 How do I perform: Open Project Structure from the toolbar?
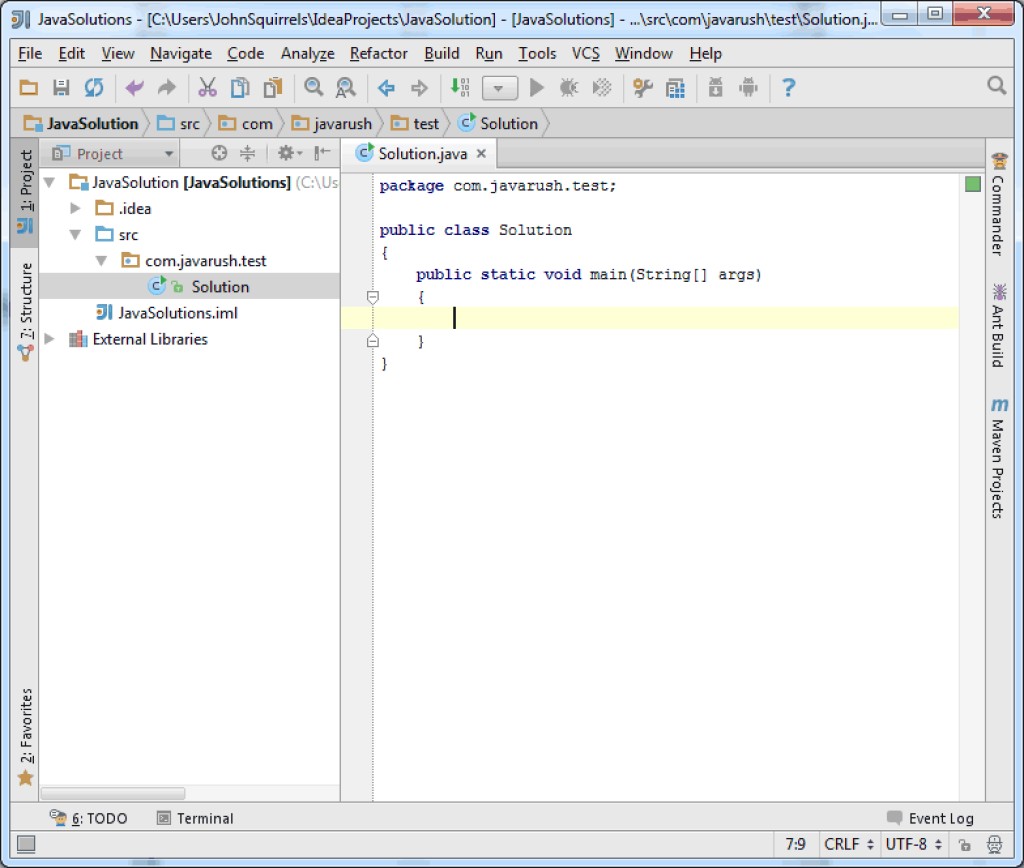point(676,88)
